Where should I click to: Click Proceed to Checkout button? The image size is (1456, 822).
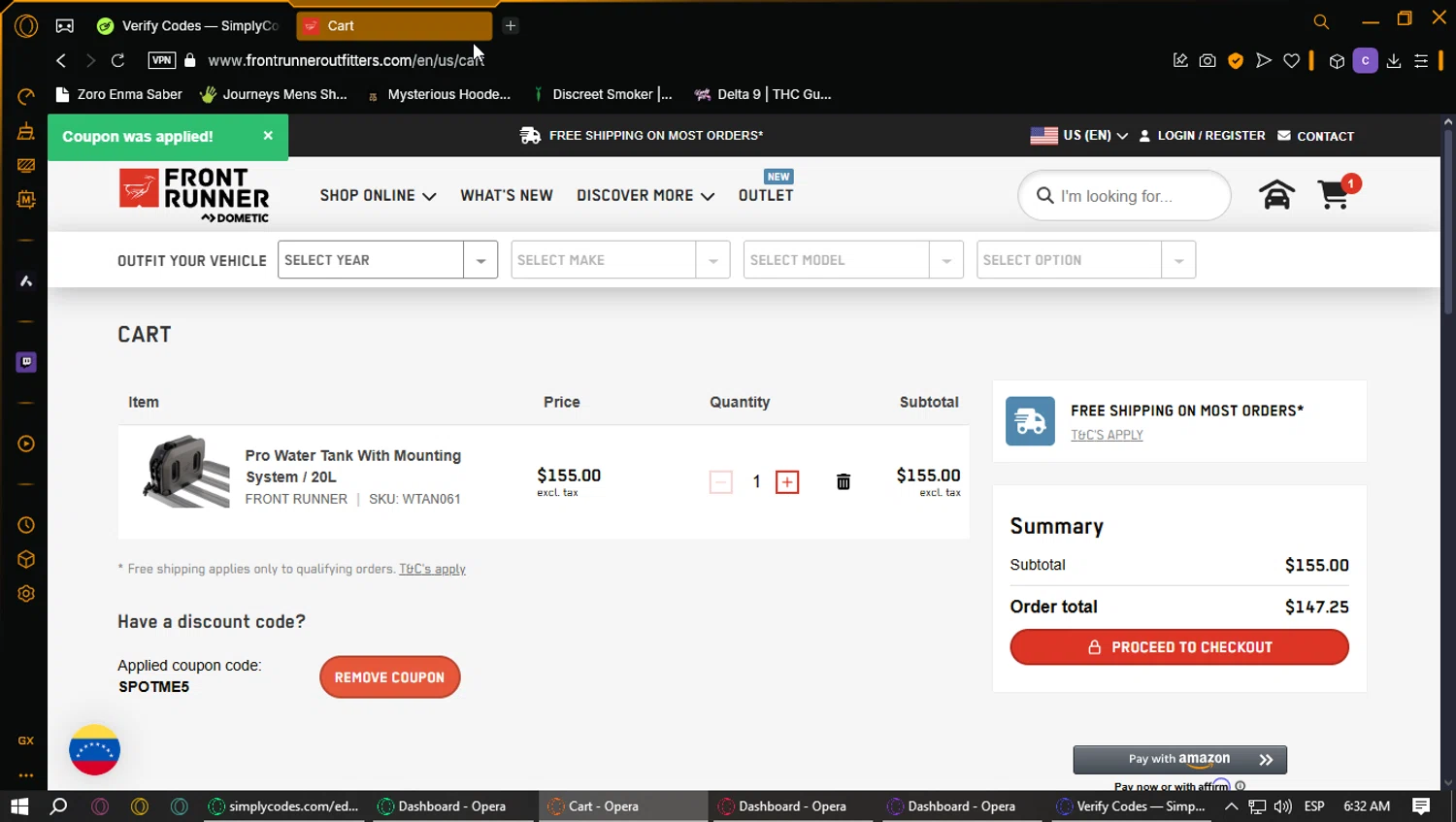coord(1179,647)
